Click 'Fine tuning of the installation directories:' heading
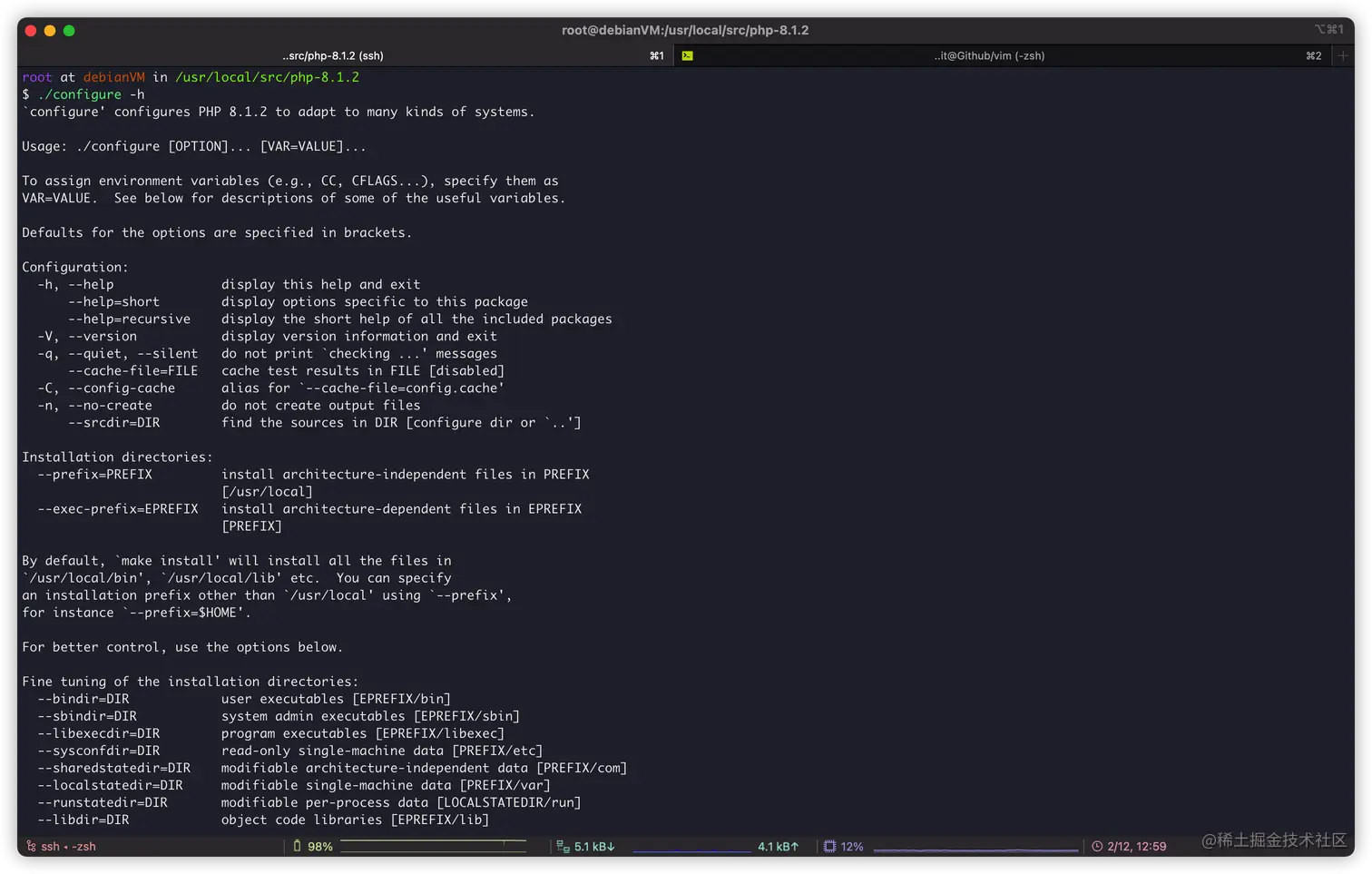Viewport: 1372px width, 874px height. 191,681
